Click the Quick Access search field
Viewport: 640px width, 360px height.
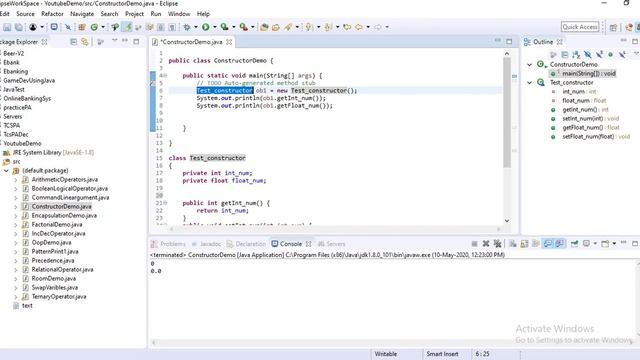pos(580,27)
